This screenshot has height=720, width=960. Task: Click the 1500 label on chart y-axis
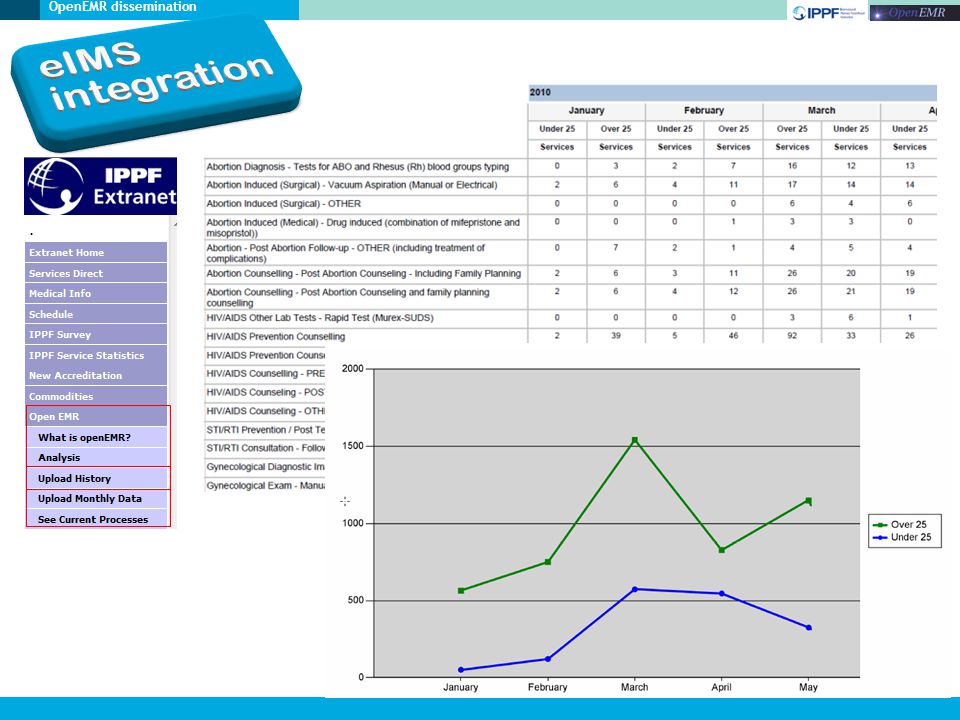(353, 446)
